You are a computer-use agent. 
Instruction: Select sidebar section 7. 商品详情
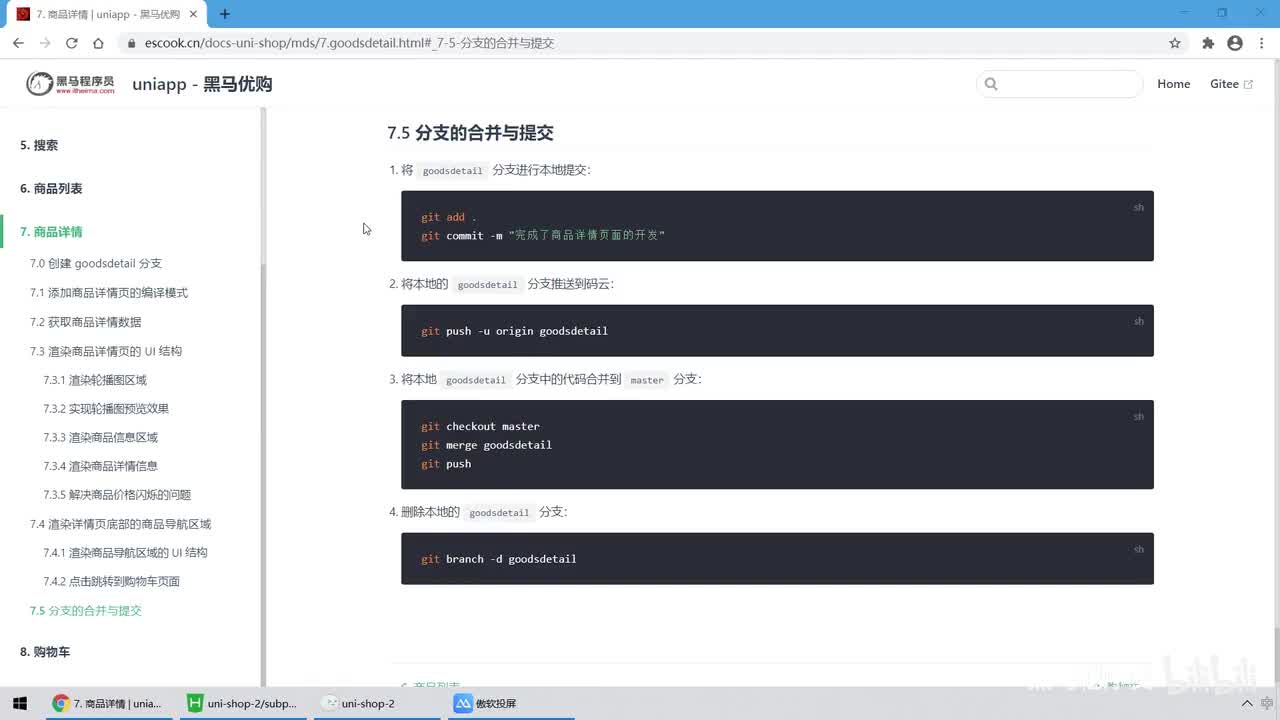point(51,231)
